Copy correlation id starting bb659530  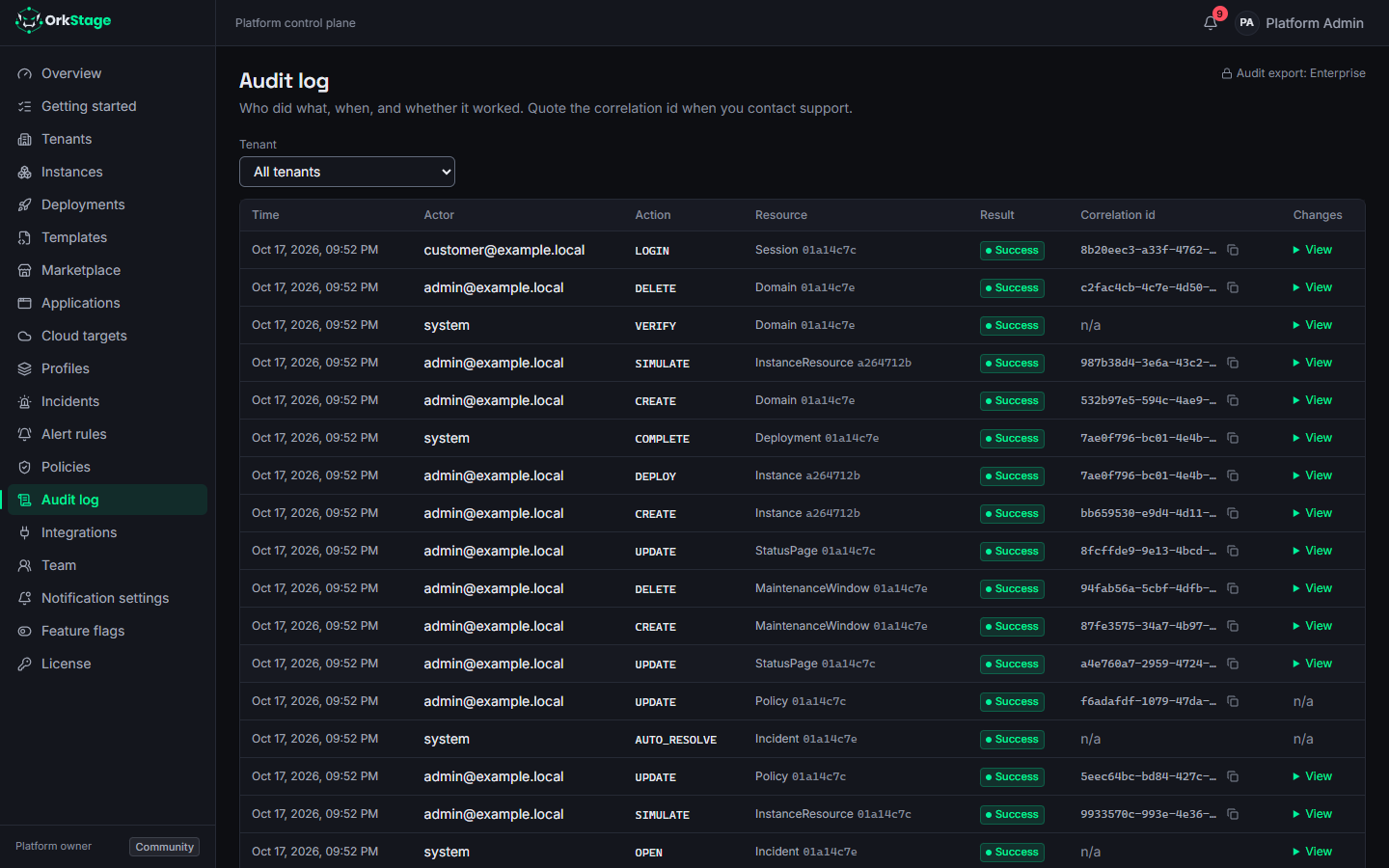[x=1233, y=513]
